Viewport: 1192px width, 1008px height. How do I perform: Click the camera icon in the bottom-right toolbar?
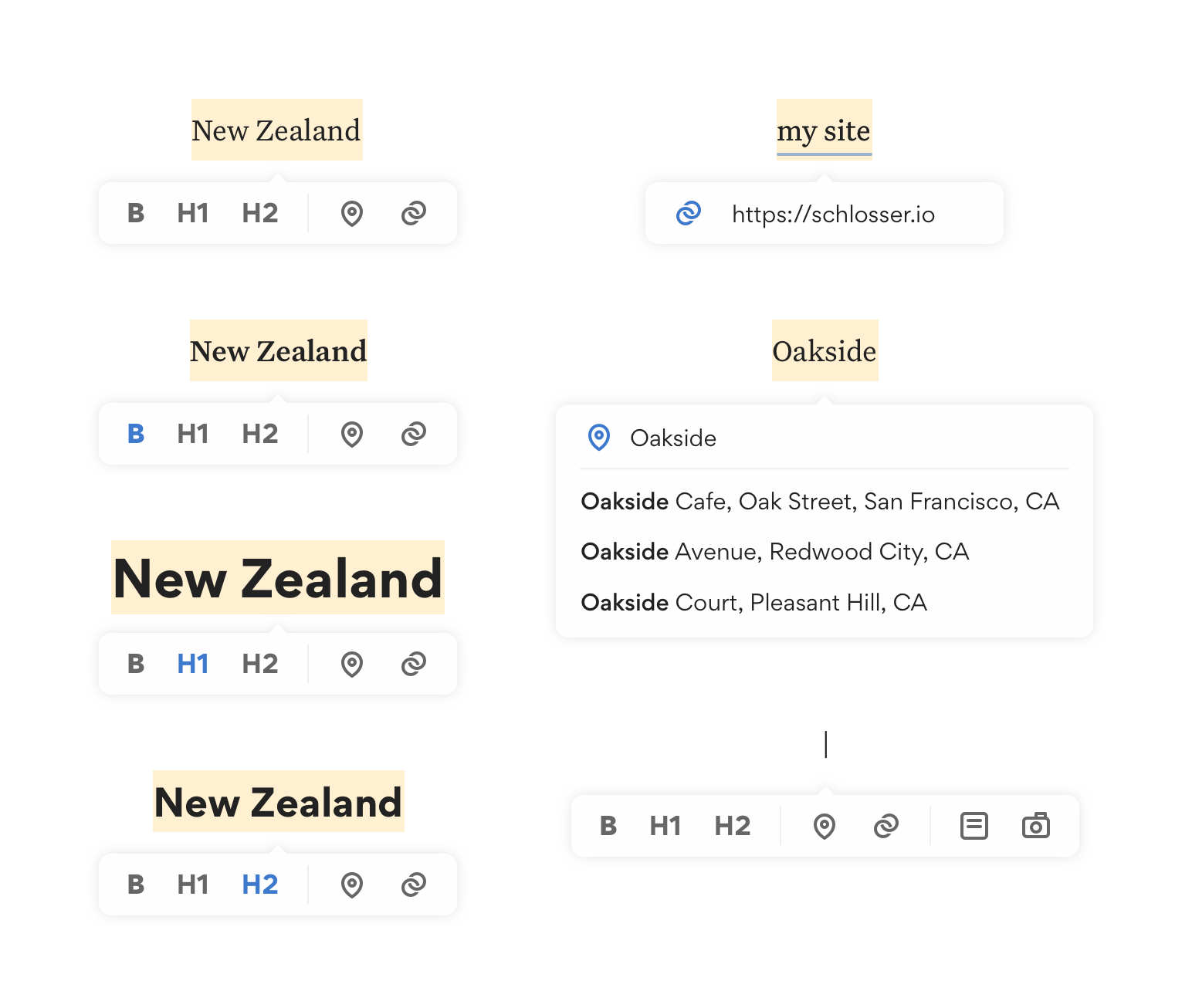[1035, 826]
